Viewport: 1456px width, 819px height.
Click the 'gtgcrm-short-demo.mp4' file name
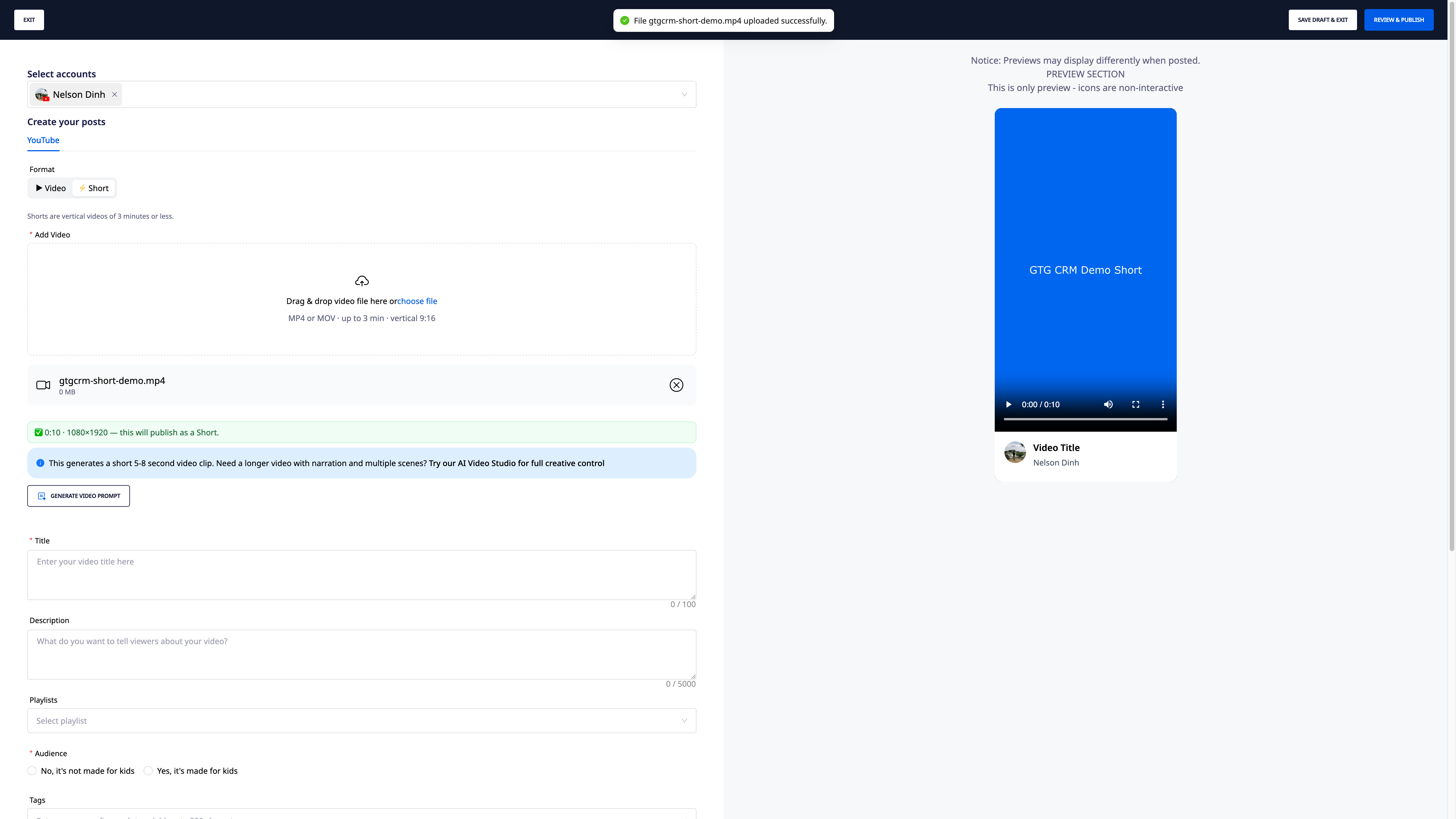click(x=112, y=380)
